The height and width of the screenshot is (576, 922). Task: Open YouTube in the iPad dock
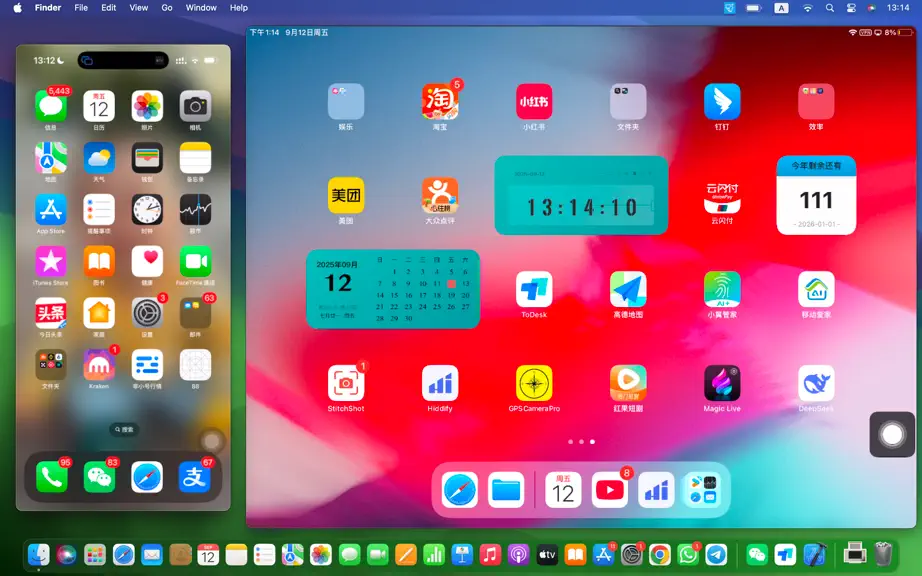click(x=610, y=490)
